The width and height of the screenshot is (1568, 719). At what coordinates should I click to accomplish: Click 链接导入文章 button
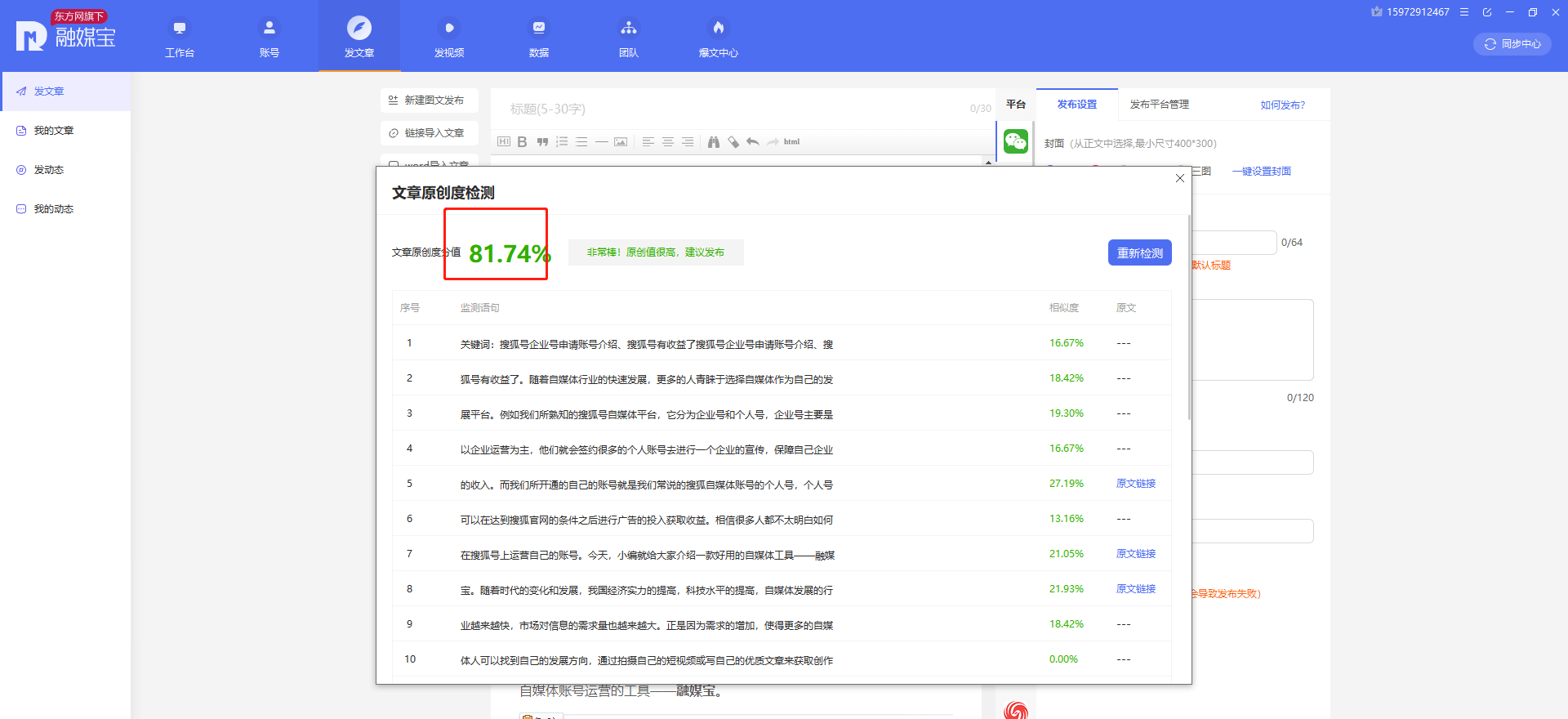(430, 133)
